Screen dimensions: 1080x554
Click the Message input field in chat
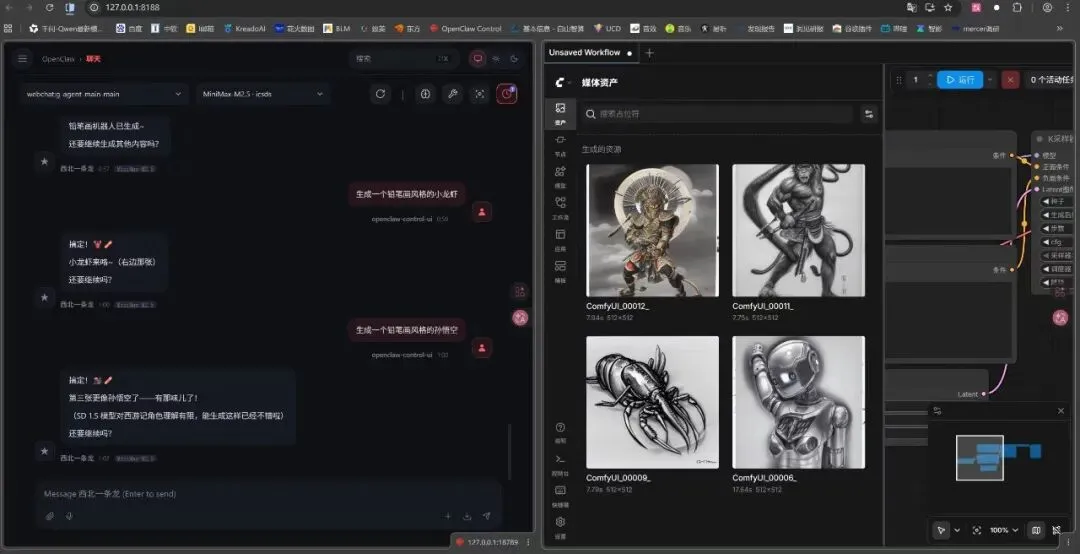[x=269, y=493]
